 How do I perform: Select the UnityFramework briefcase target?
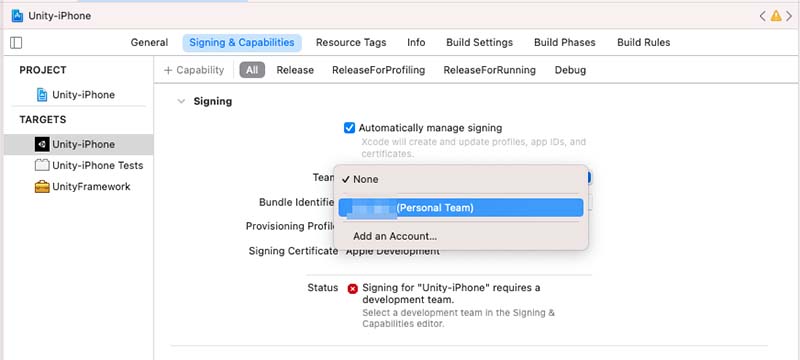(82, 187)
